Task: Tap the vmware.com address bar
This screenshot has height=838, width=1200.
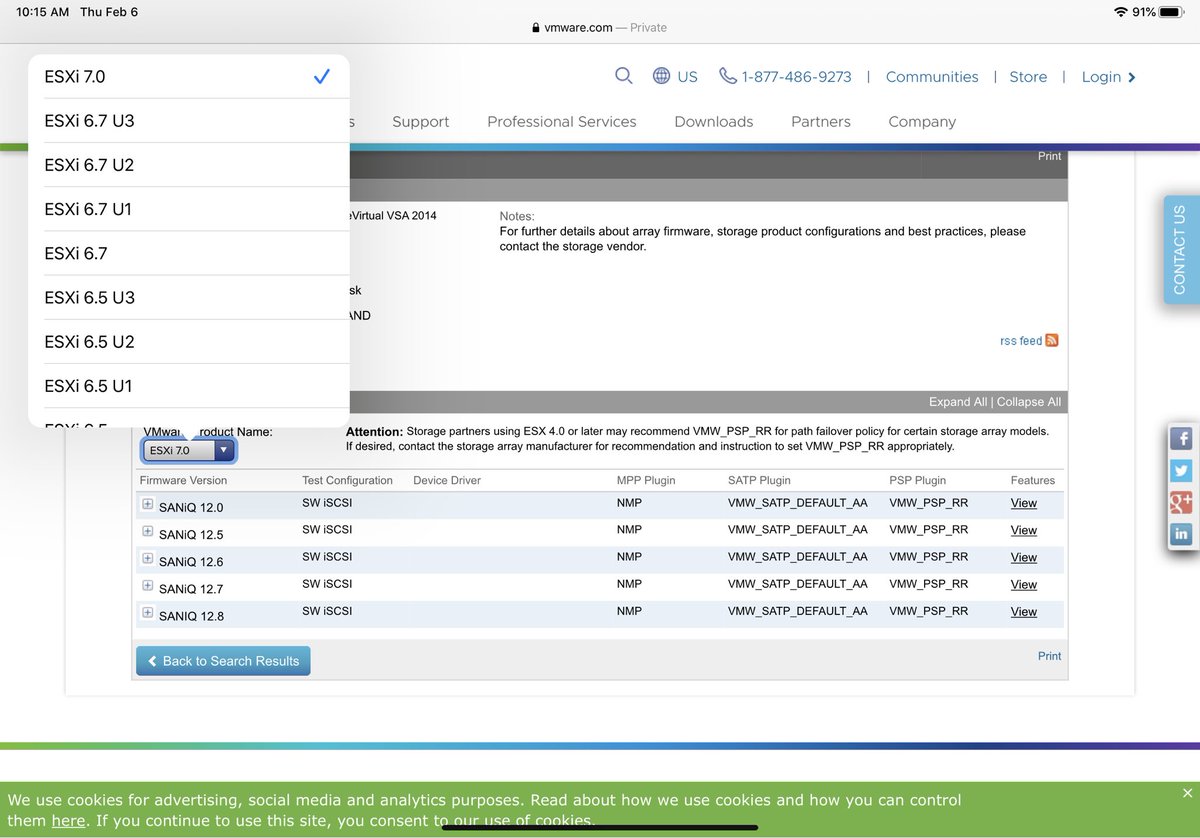Action: click(600, 28)
